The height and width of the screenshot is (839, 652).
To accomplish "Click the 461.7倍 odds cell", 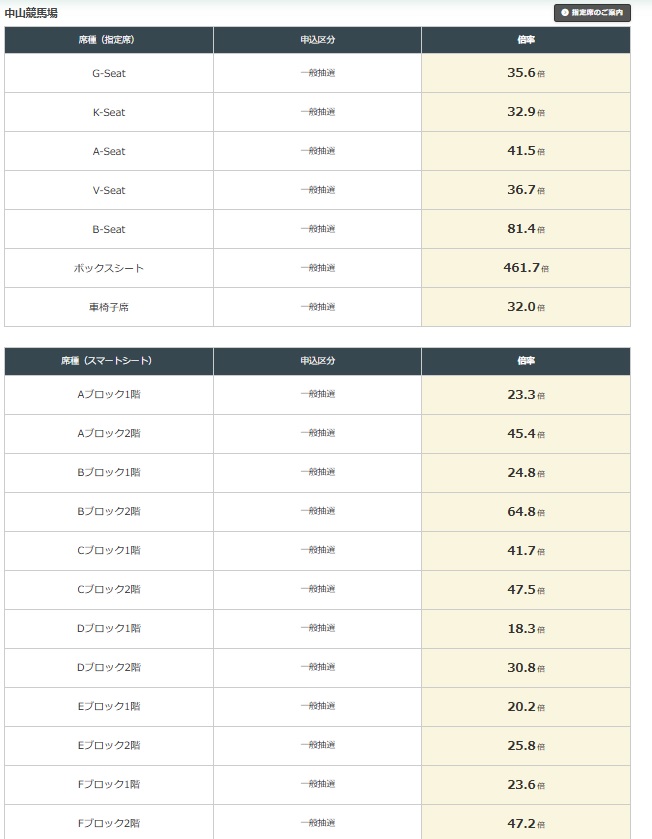I will (525, 268).
